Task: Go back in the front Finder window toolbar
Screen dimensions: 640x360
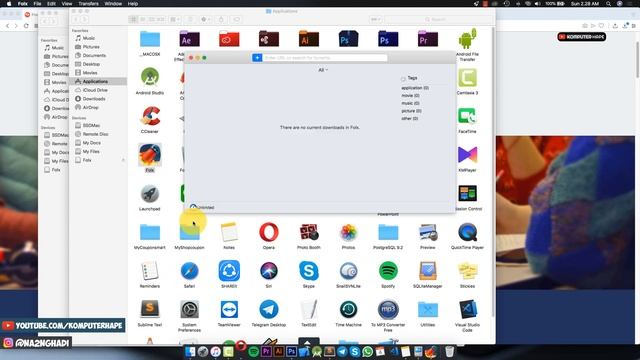Action: pyautogui.click(x=76, y=20)
